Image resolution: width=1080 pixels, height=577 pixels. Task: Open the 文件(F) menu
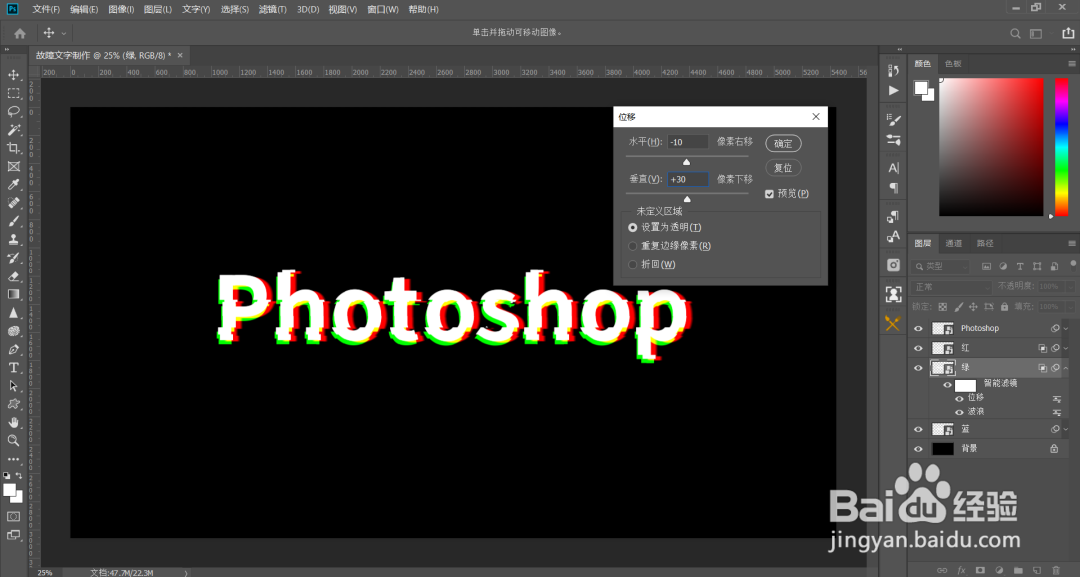pos(46,10)
